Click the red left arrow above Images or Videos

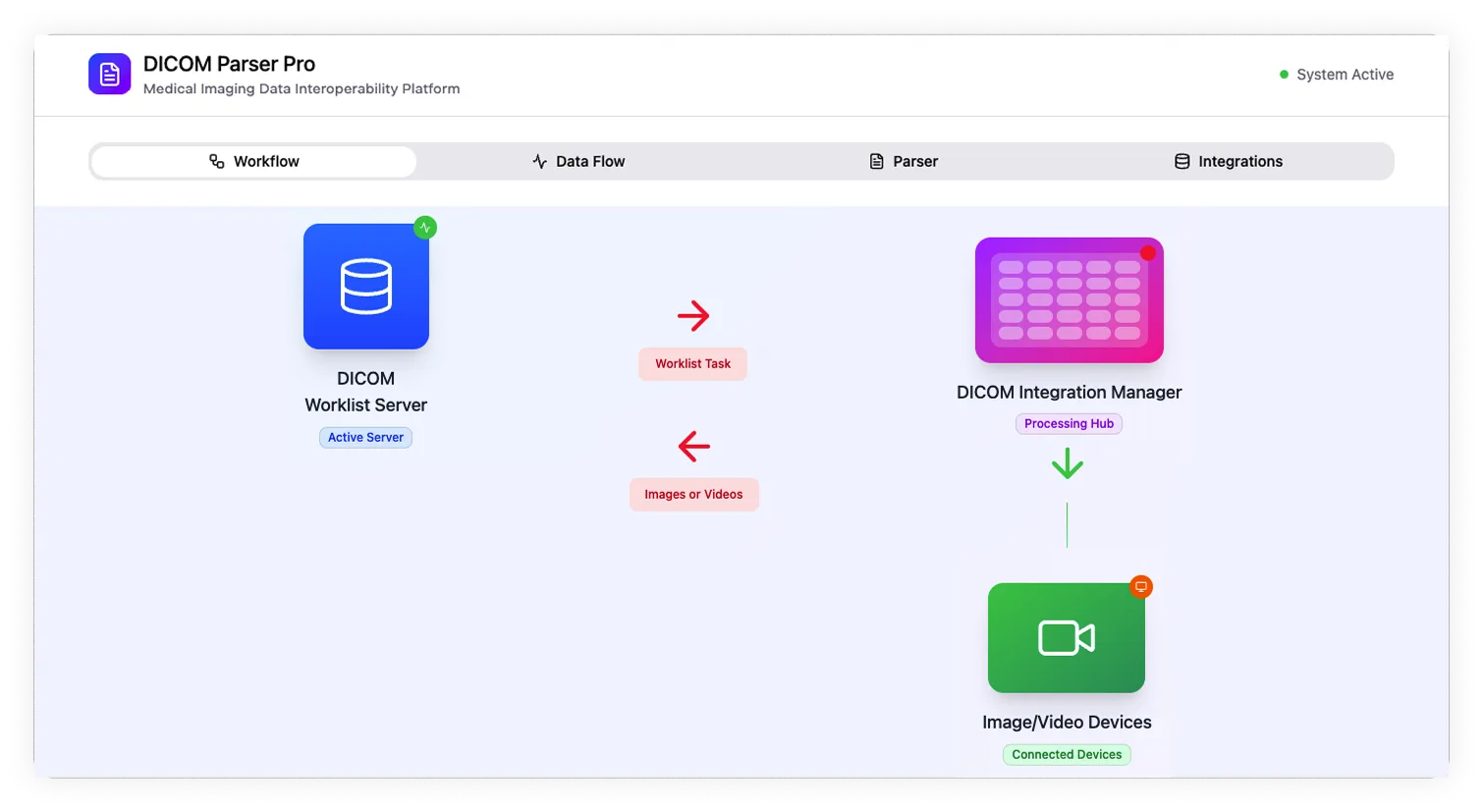point(693,447)
